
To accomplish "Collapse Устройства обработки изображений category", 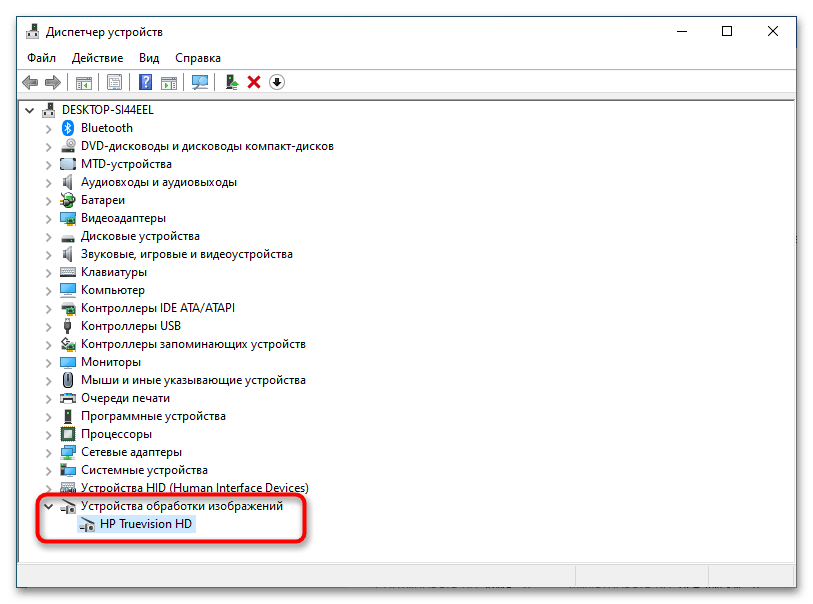I will coord(48,506).
